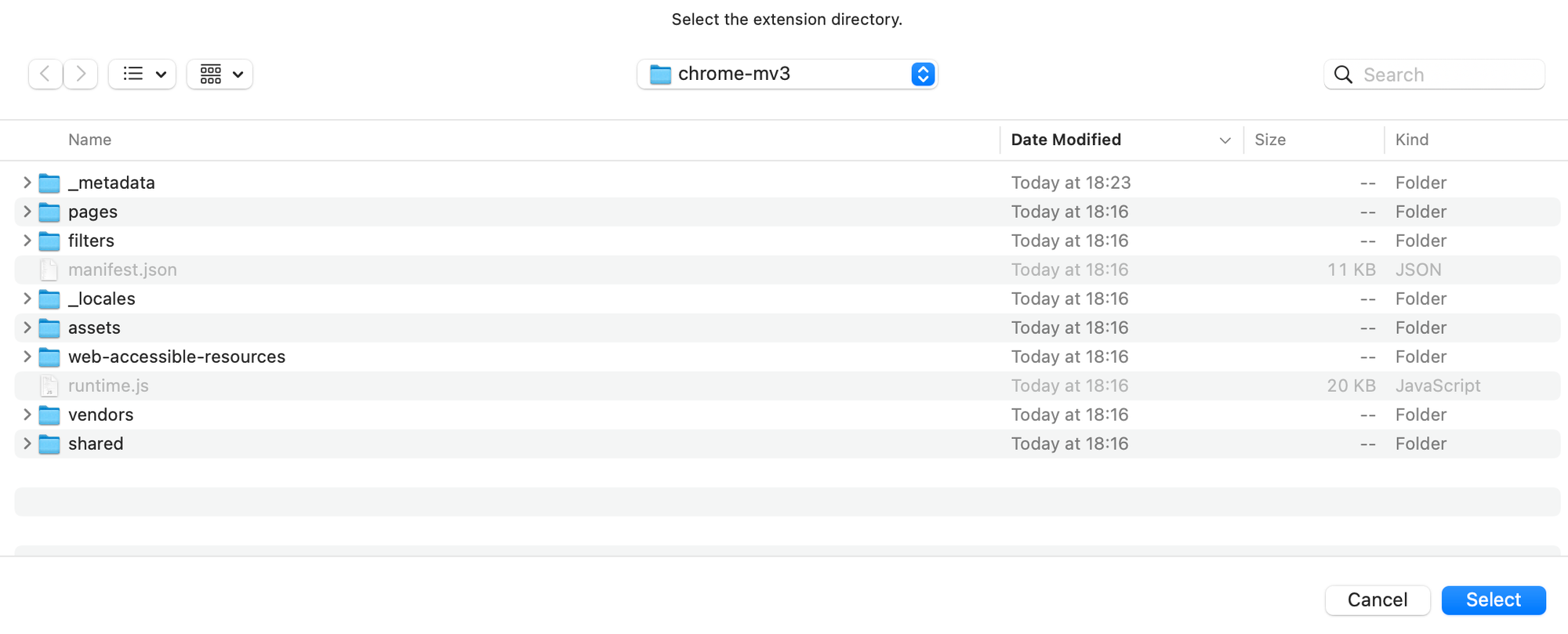
Task: Expand the pages folder disclosure arrow
Action: 27,212
